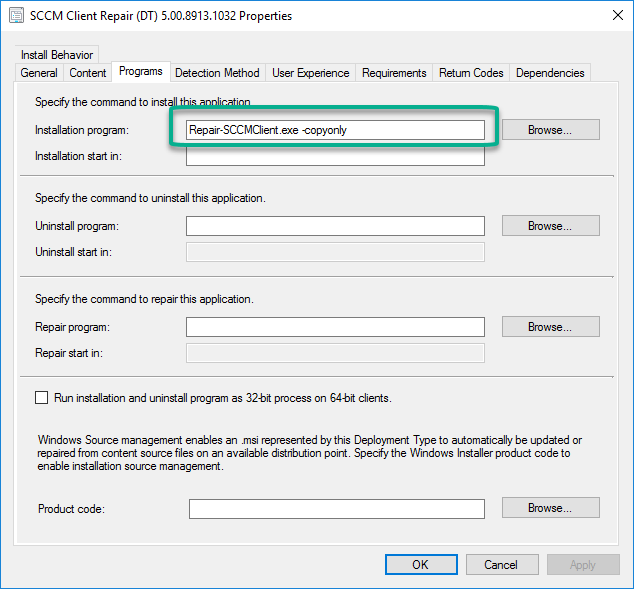Open the General tab

click(x=39, y=73)
